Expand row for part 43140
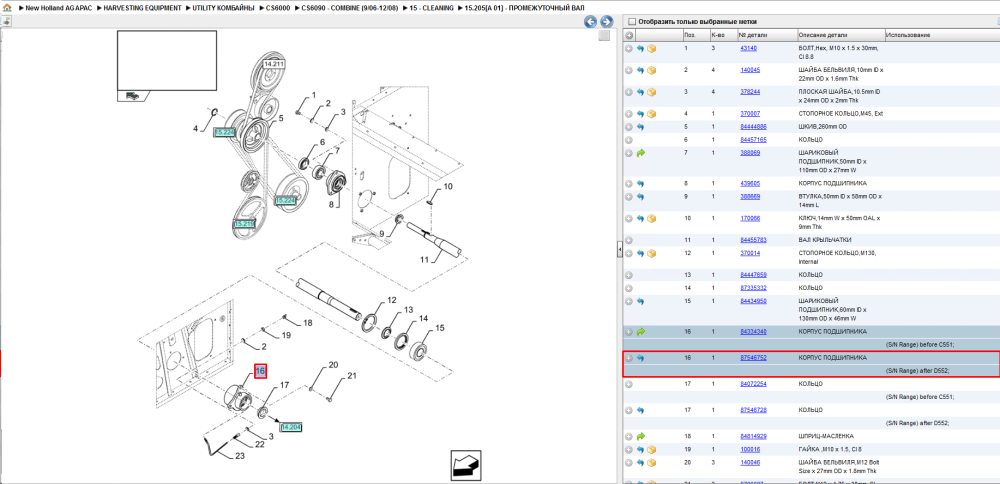Screen dimensions: 1000x484 click(629, 48)
